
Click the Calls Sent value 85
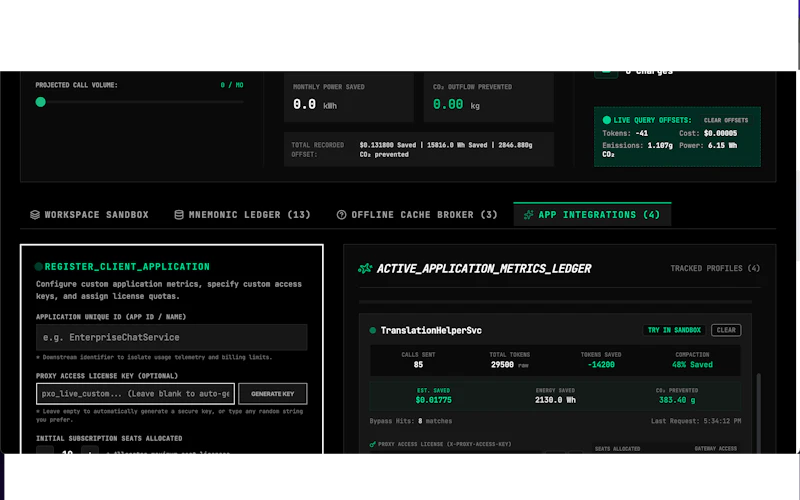(418, 365)
